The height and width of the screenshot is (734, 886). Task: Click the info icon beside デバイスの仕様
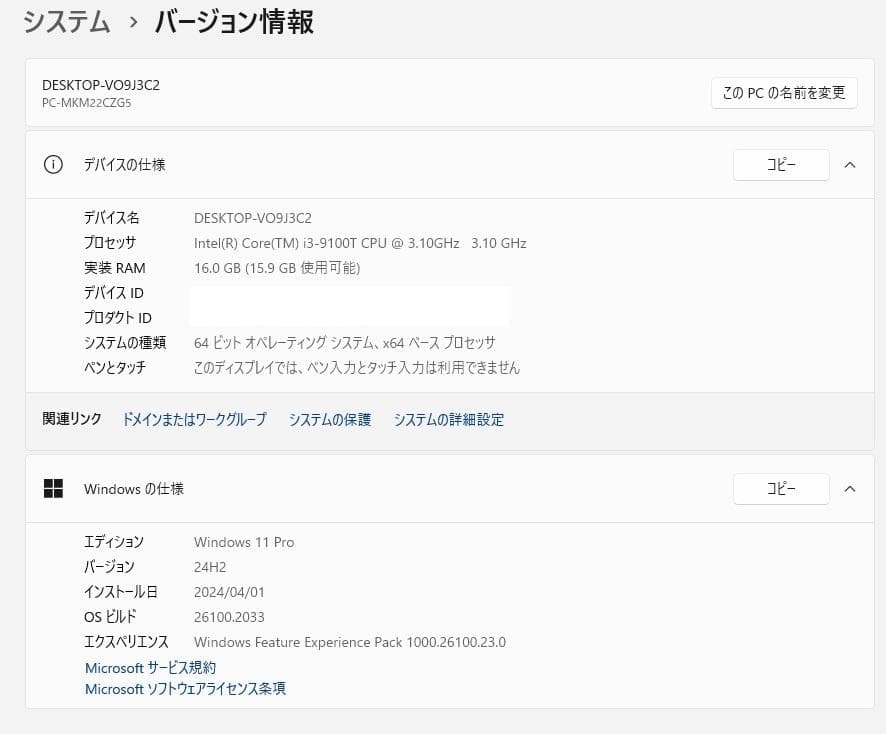coord(53,164)
